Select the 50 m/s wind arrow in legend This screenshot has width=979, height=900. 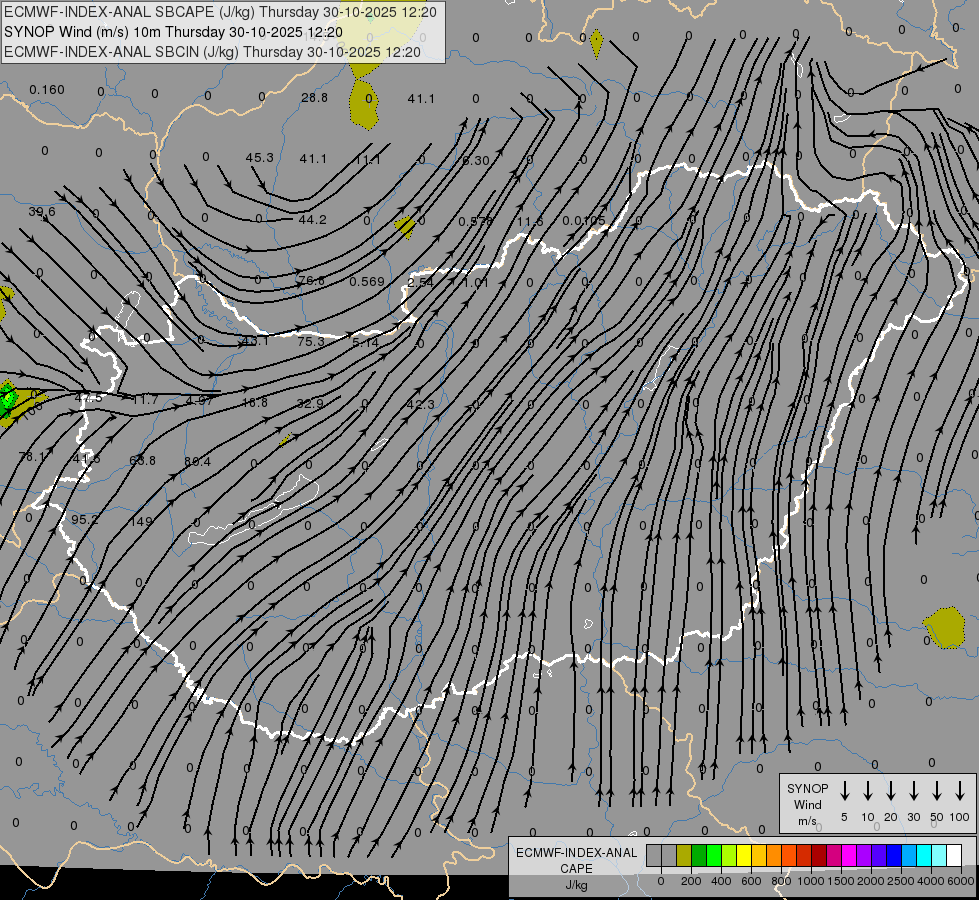(x=937, y=791)
